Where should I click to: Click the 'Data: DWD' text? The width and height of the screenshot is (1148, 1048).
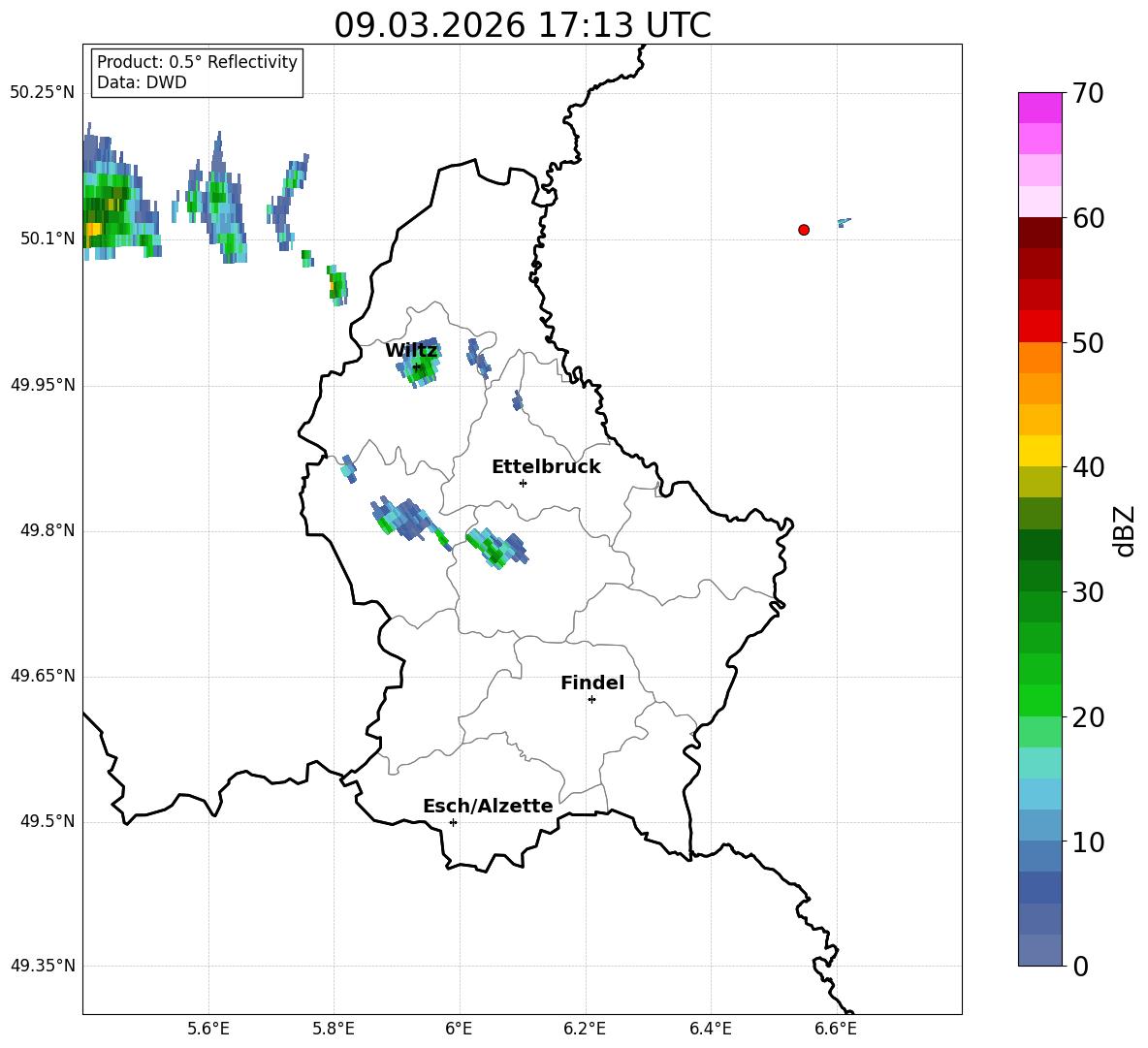[142, 82]
